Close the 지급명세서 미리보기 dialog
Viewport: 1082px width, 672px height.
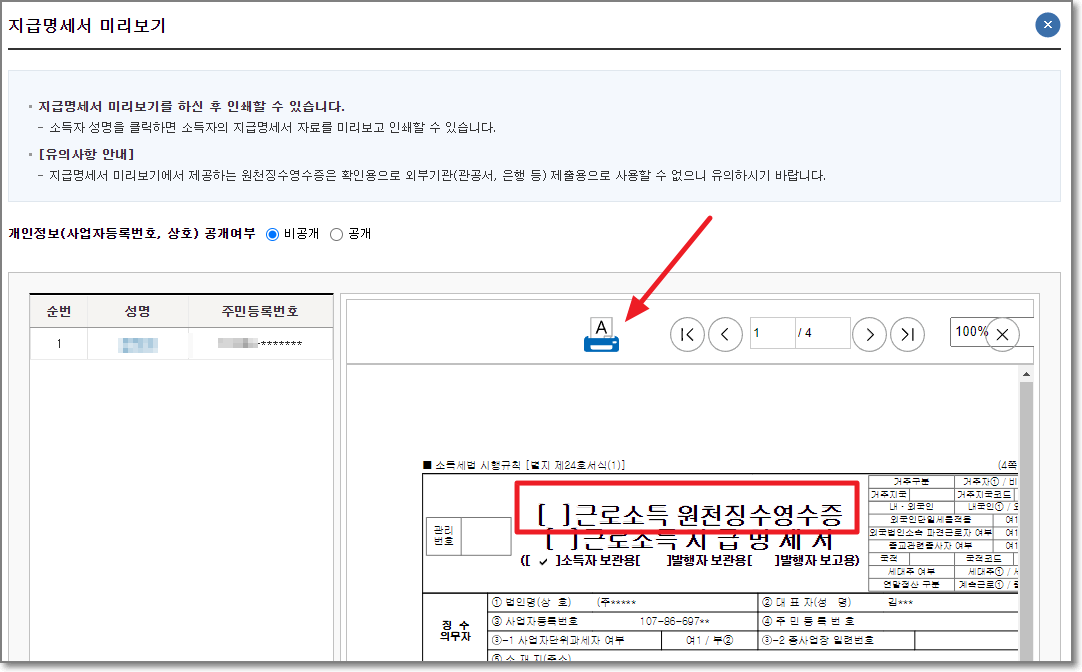tap(1047, 25)
